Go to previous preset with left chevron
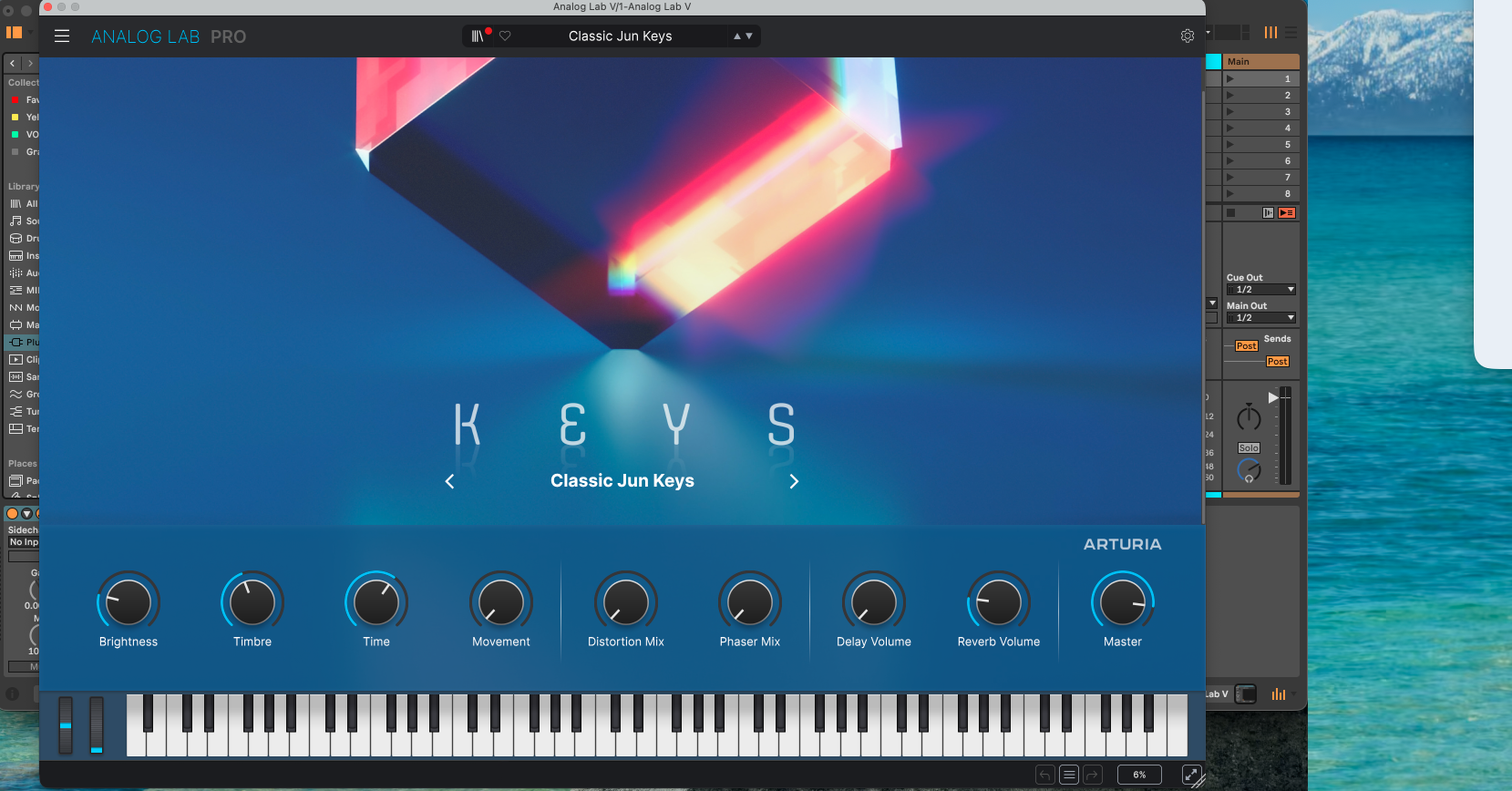1512x791 pixels. (x=449, y=481)
